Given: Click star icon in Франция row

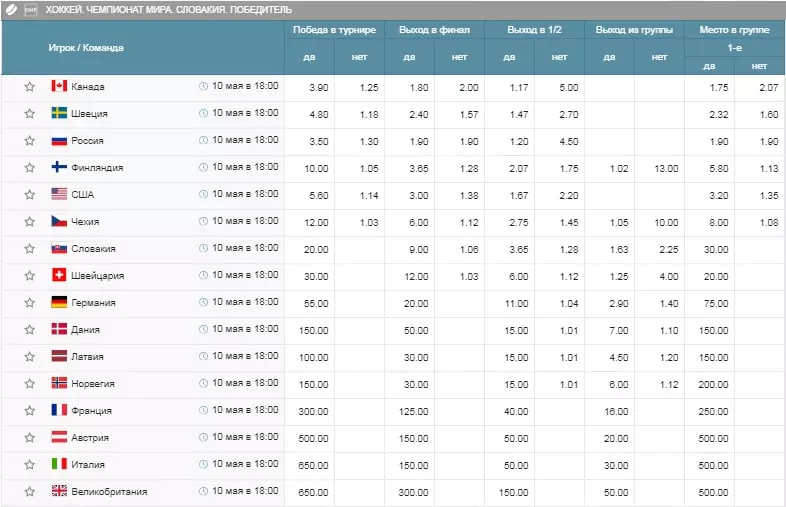Looking at the screenshot, I should click(30, 411).
